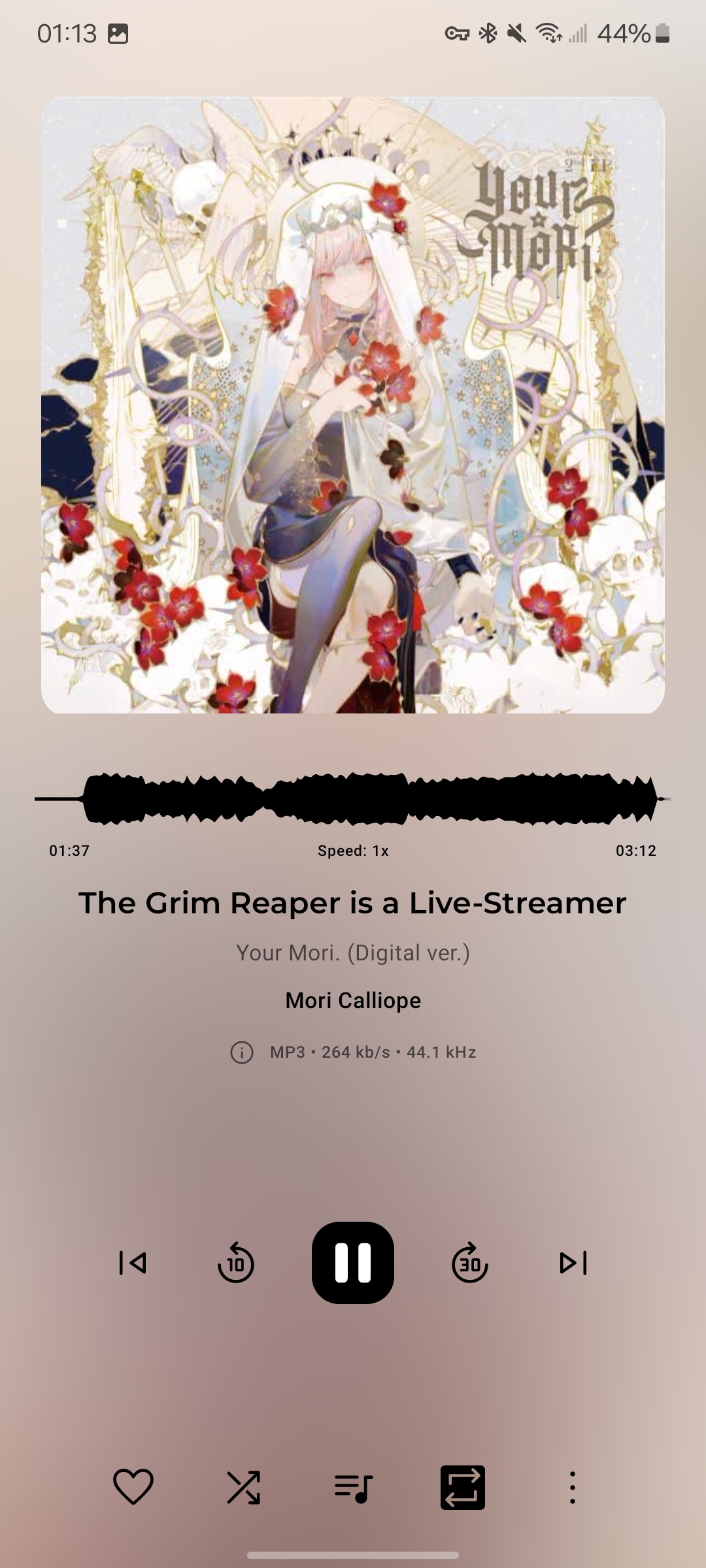Screen dimensions: 706x1568
Task: Pause the current song
Action: coord(353,1262)
